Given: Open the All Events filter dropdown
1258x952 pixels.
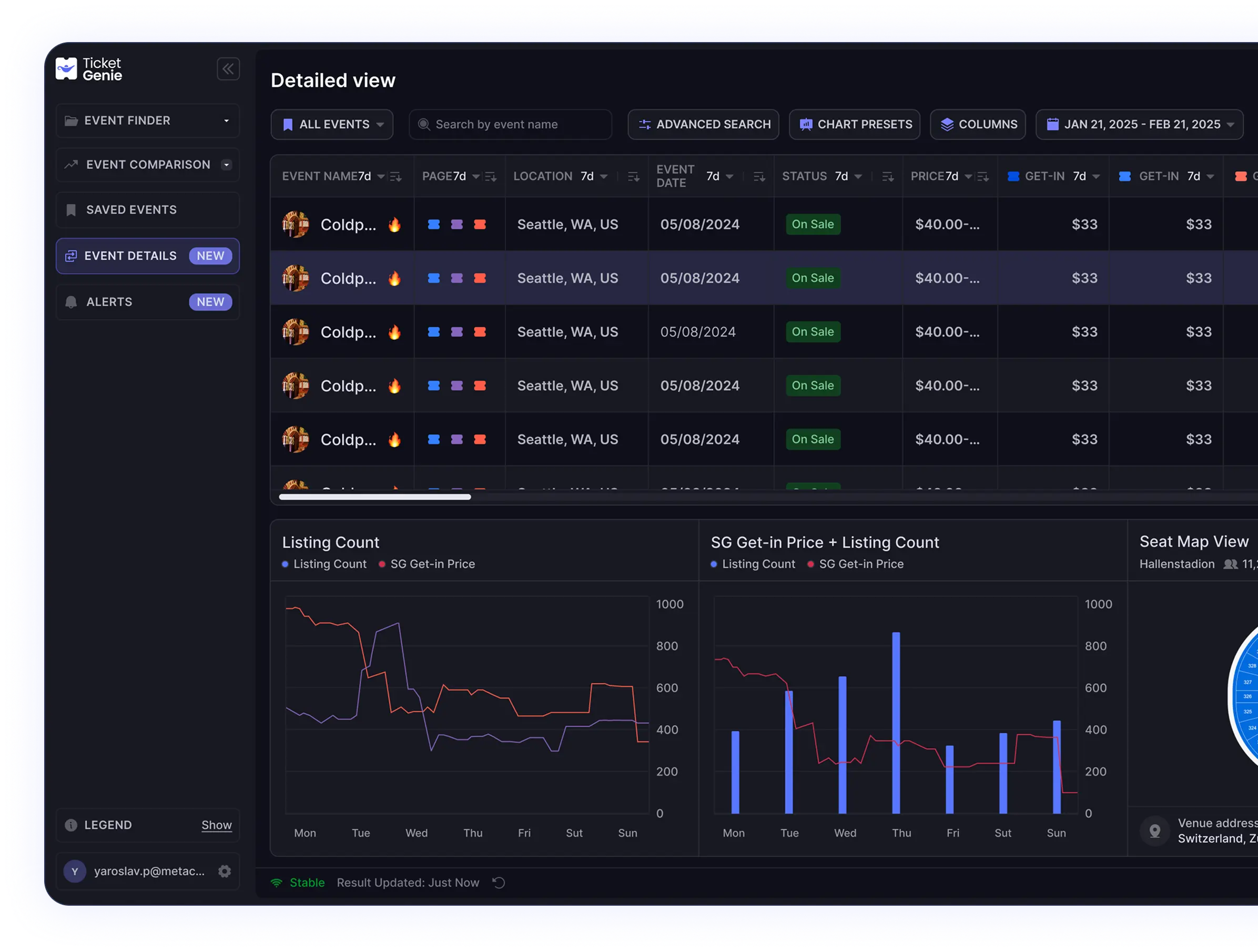Looking at the screenshot, I should 332,125.
